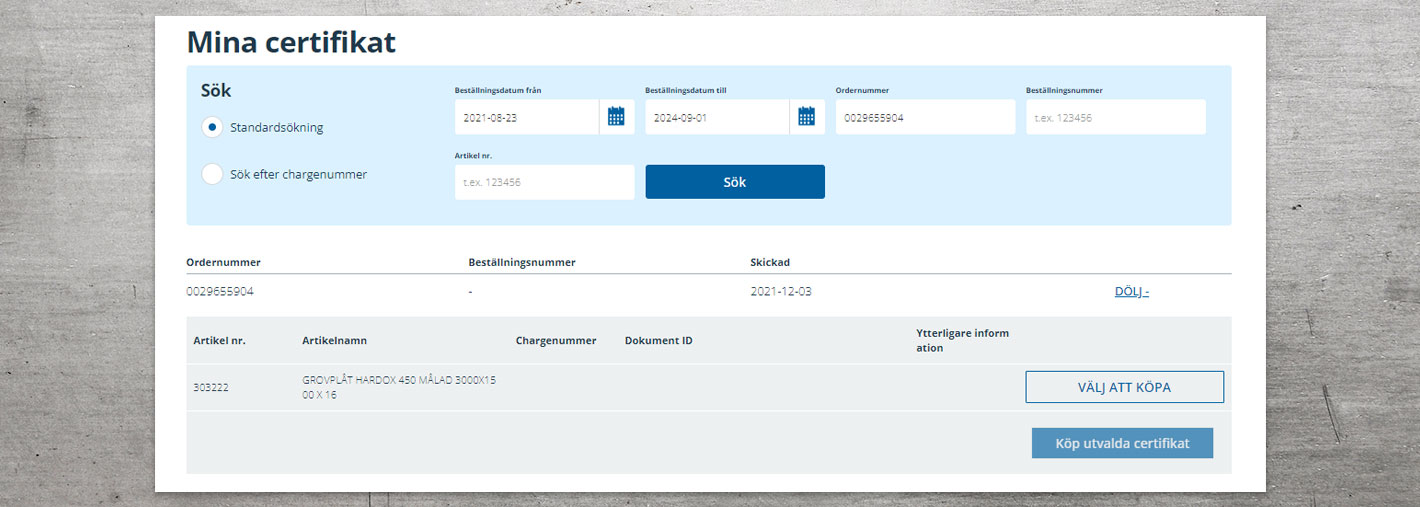Click the Artikel nr. search field
The height and width of the screenshot is (507, 1420).
(x=544, y=183)
